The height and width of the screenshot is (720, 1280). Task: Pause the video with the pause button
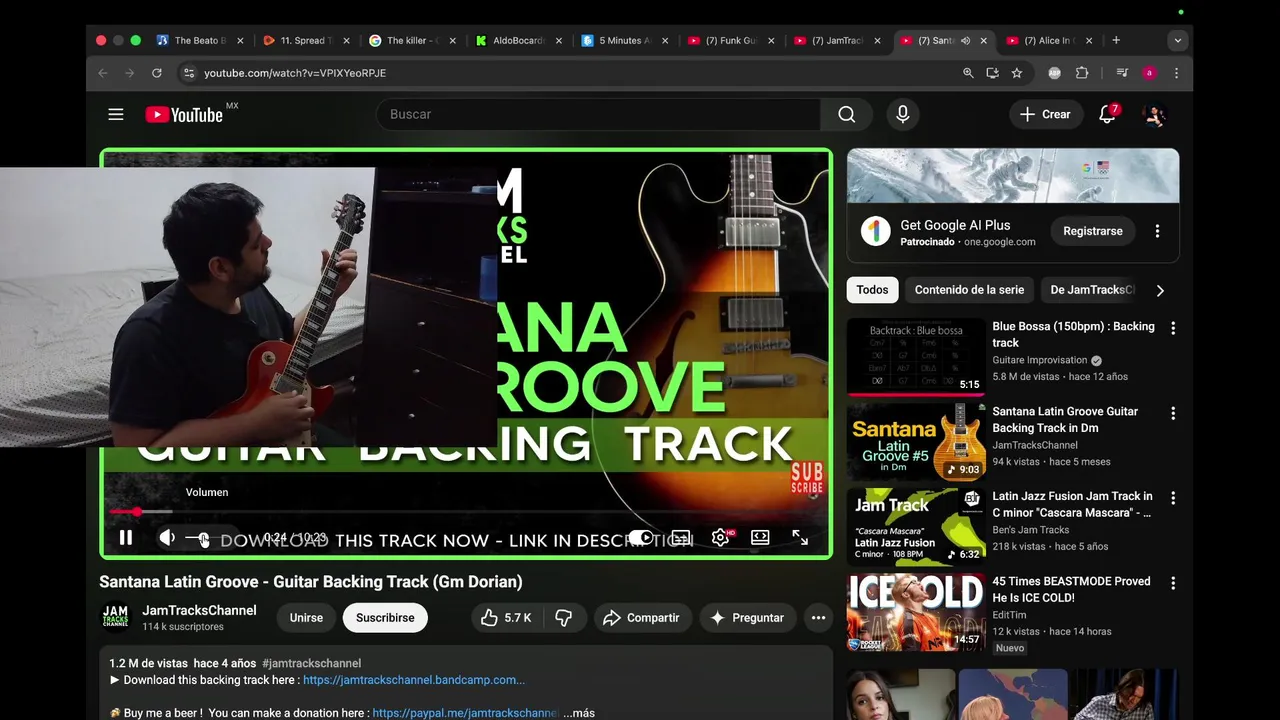pyautogui.click(x=126, y=538)
